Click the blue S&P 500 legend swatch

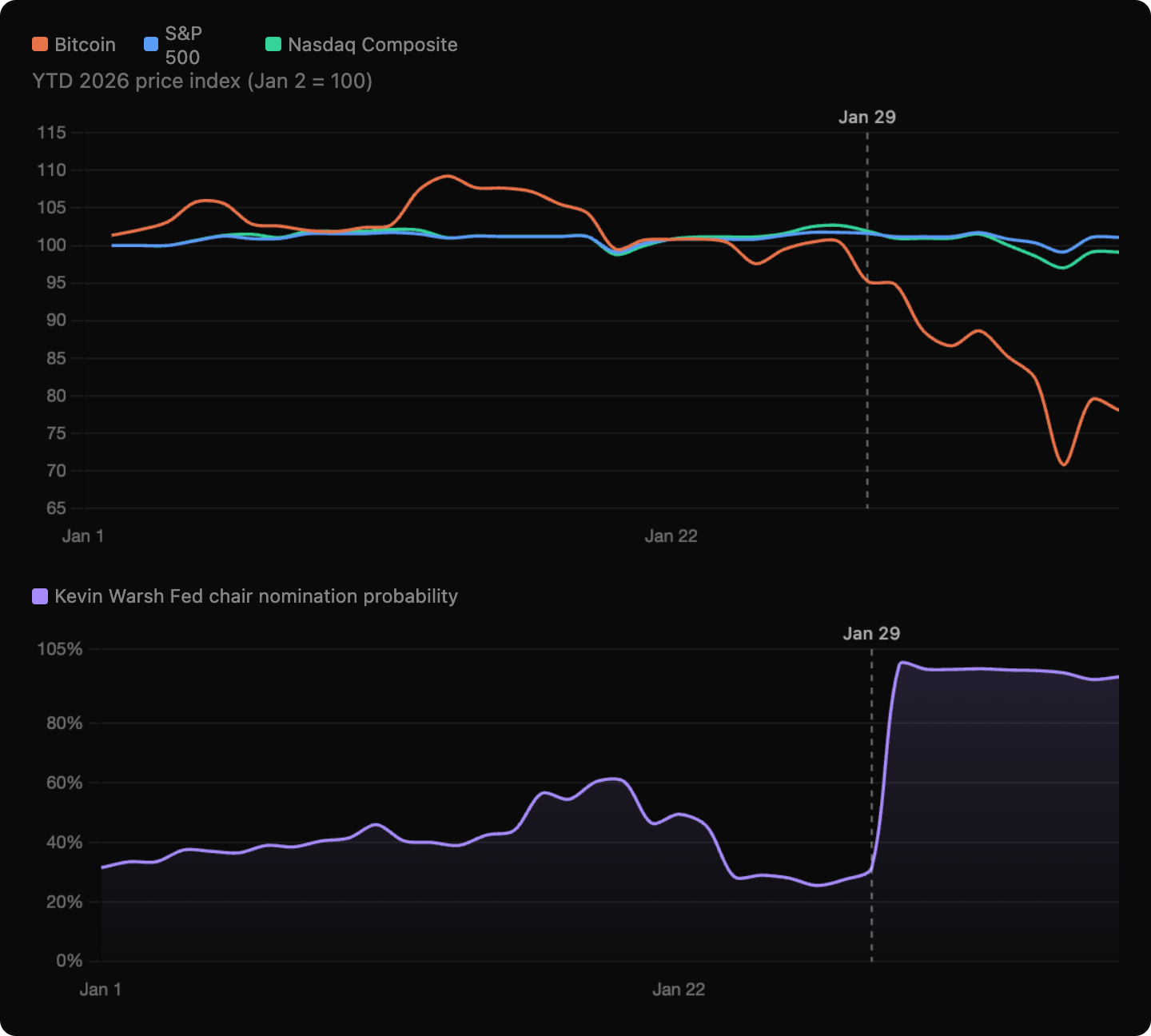point(151,45)
